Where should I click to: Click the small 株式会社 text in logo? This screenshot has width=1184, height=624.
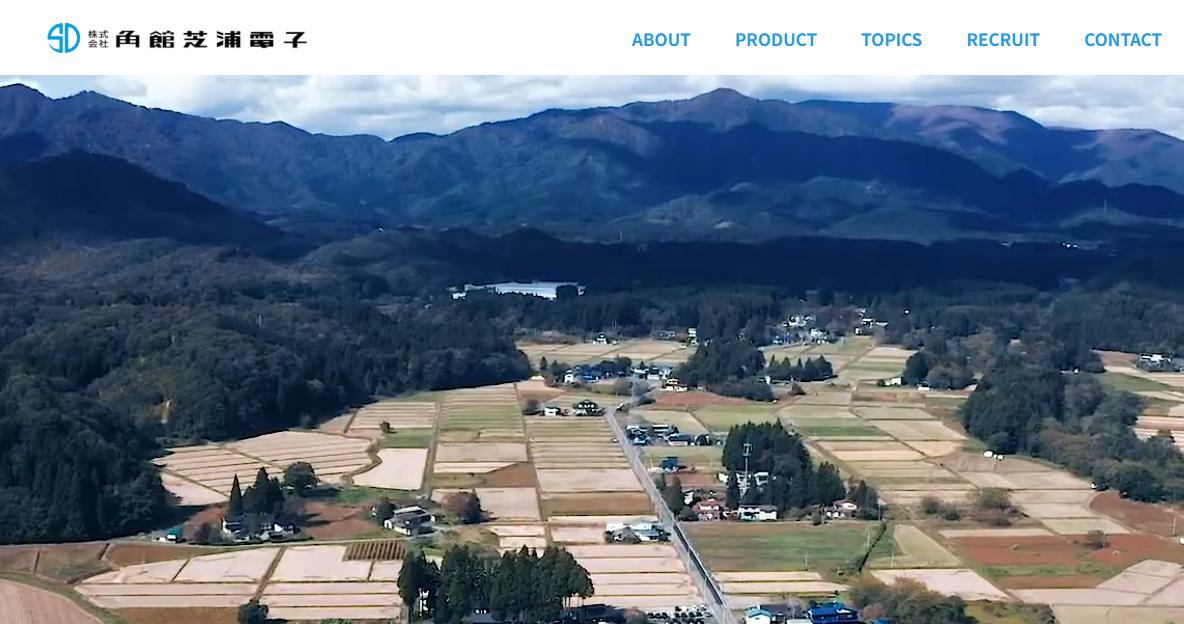(98, 39)
